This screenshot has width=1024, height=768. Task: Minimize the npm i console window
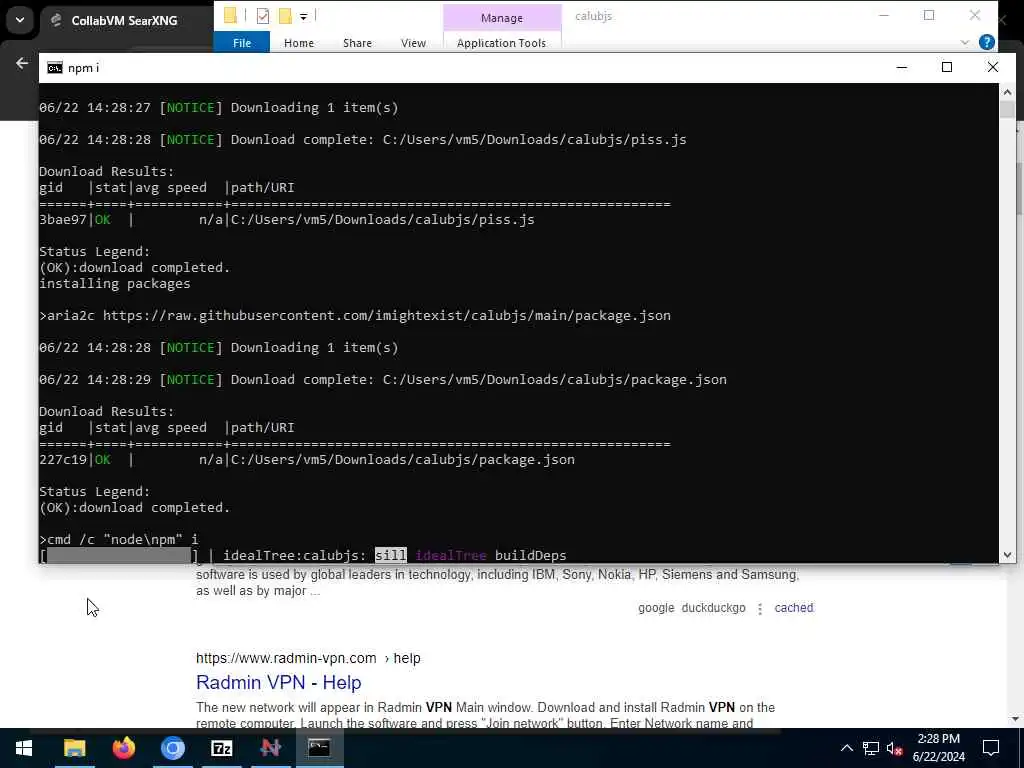901,67
